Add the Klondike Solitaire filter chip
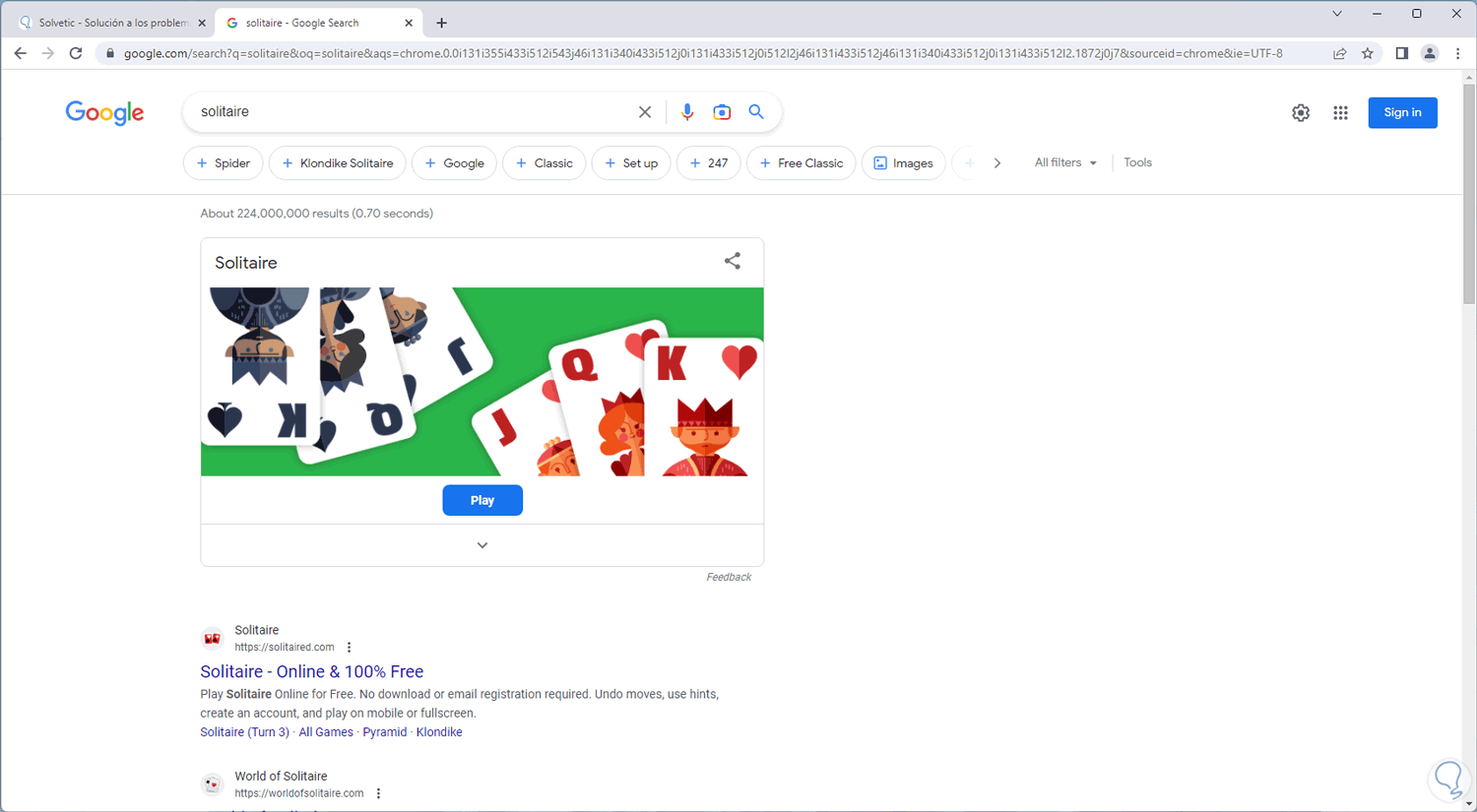The width and height of the screenshot is (1477, 812). 338,163
